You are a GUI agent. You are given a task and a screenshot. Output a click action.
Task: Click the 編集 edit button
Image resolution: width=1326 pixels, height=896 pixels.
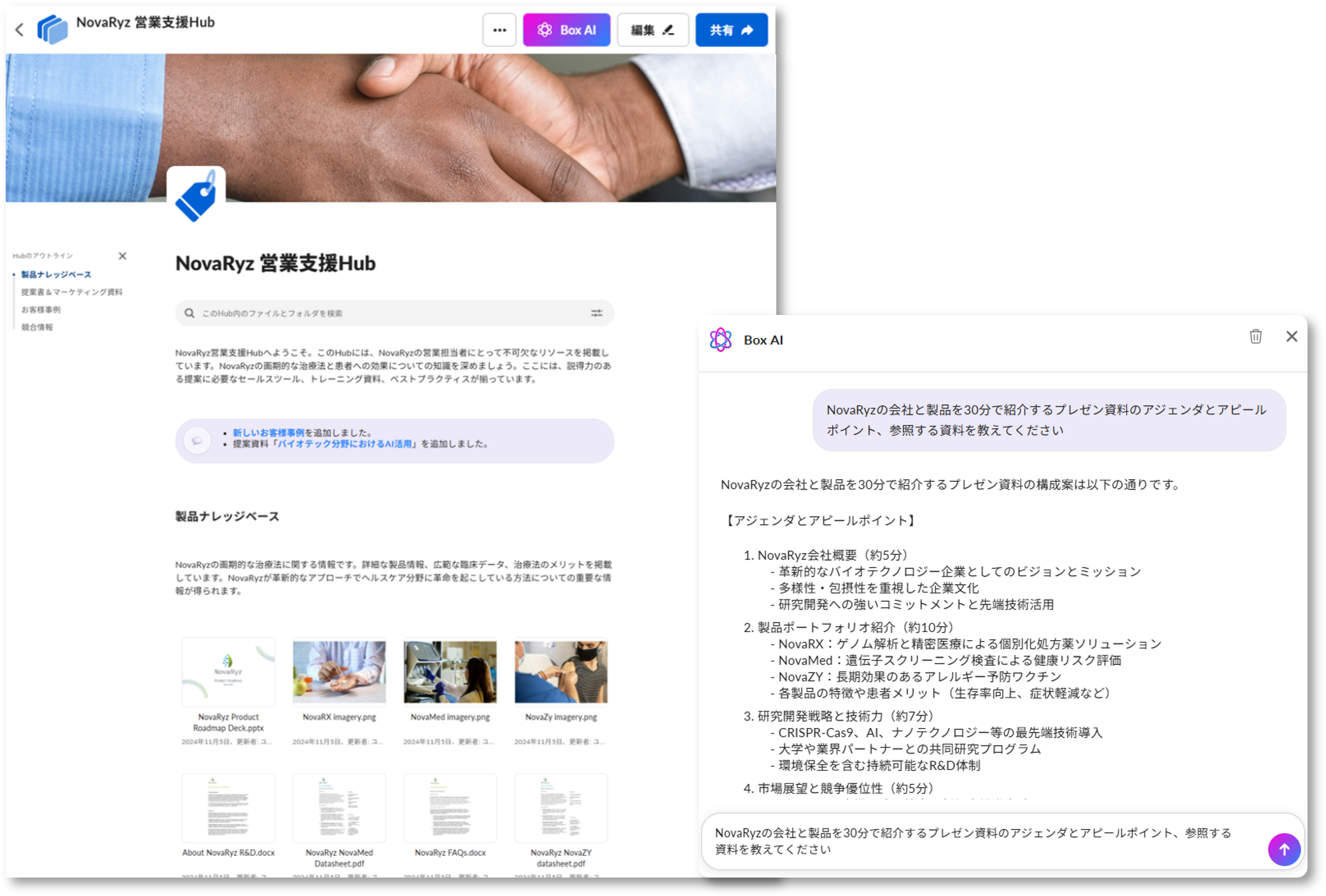[x=652, y=30]
